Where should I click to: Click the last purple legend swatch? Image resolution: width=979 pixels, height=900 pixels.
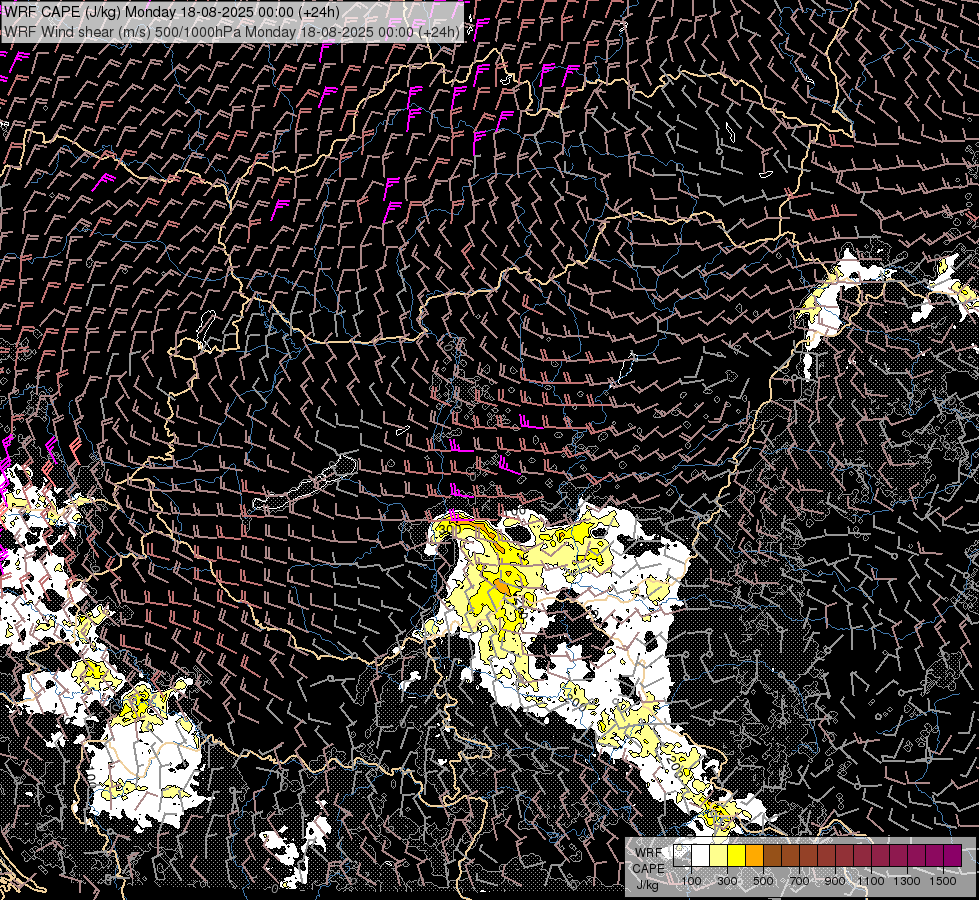[x=952, y=855]
